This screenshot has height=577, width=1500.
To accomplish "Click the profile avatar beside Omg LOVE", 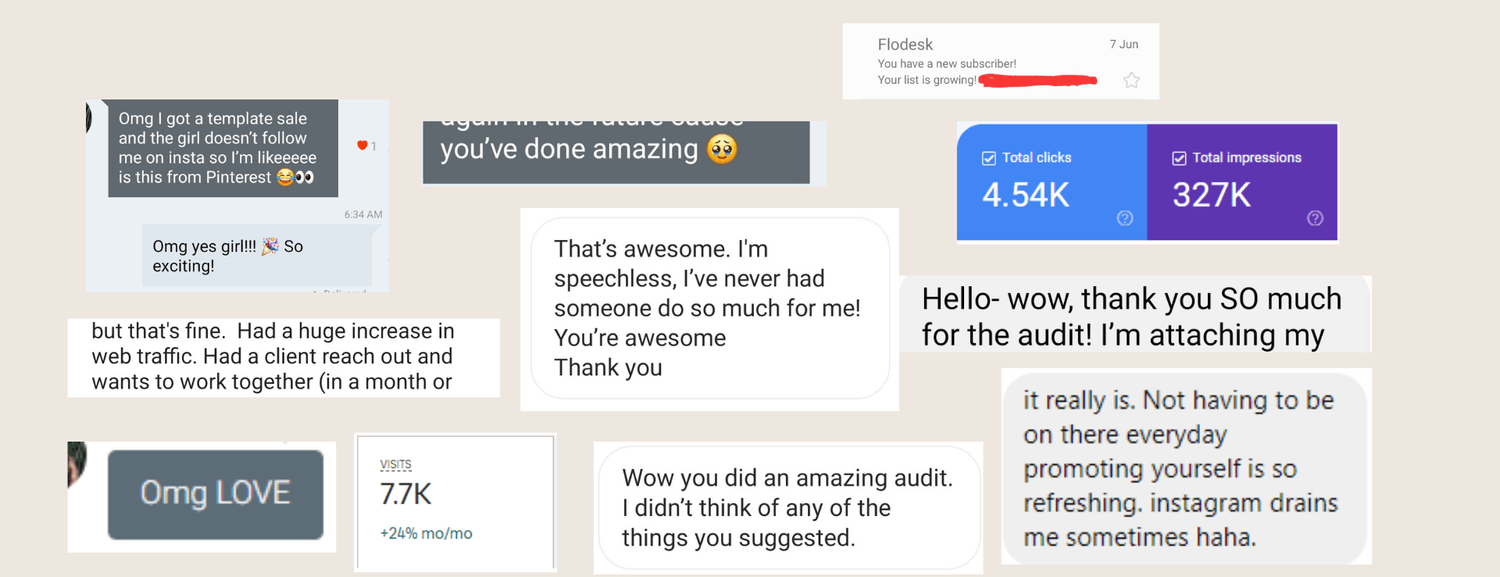I will [78, 465].
